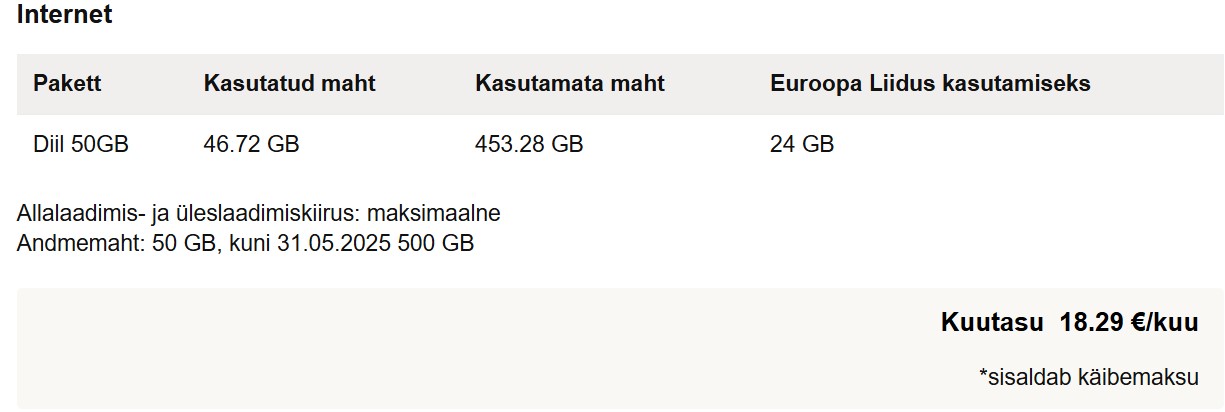The height and width of the screenshot is (412, 1225).
Task: Click the Kasutamata maht column header
Action: [570, 84]
